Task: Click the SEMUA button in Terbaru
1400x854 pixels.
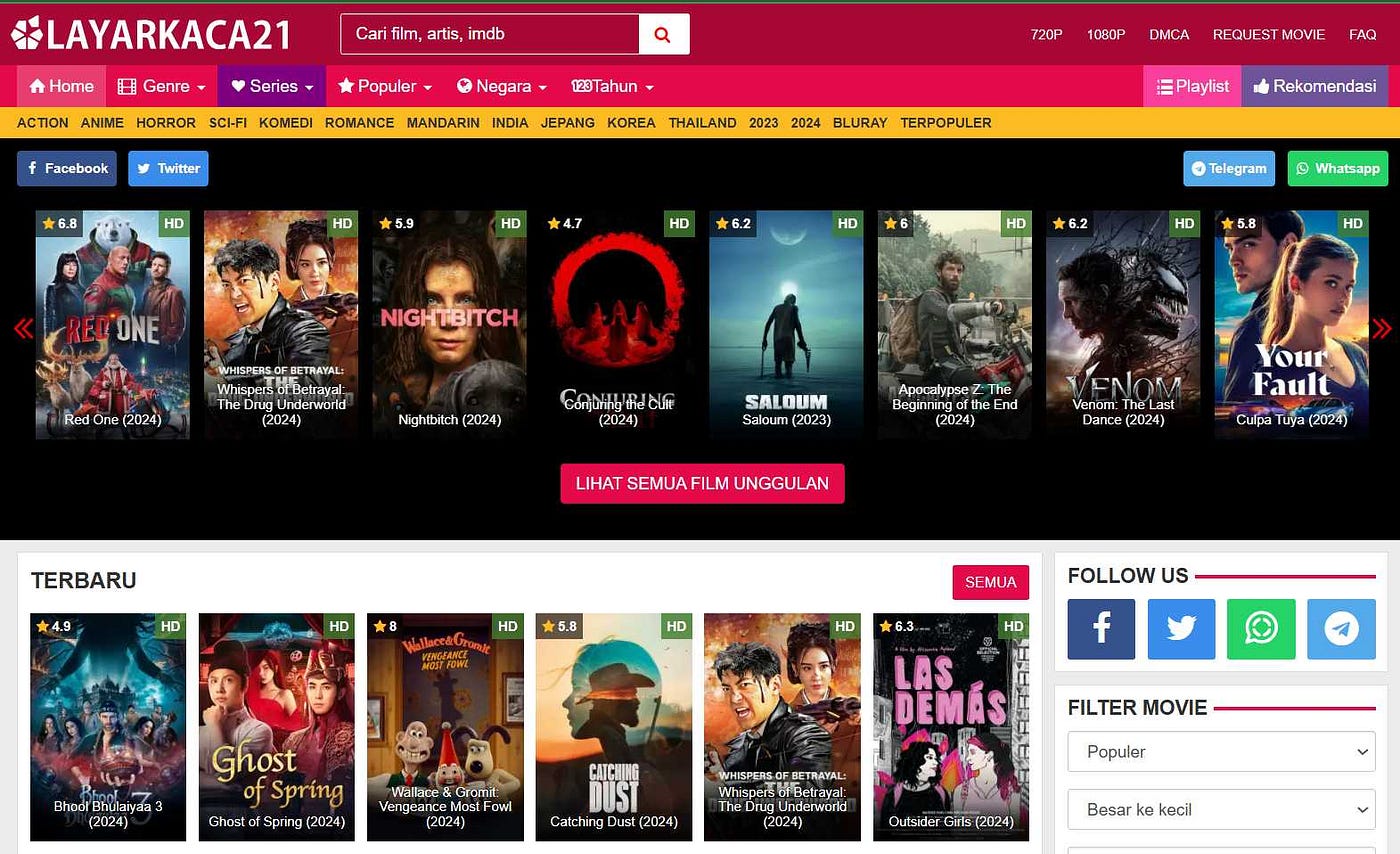Action: (x=991, y=582)
